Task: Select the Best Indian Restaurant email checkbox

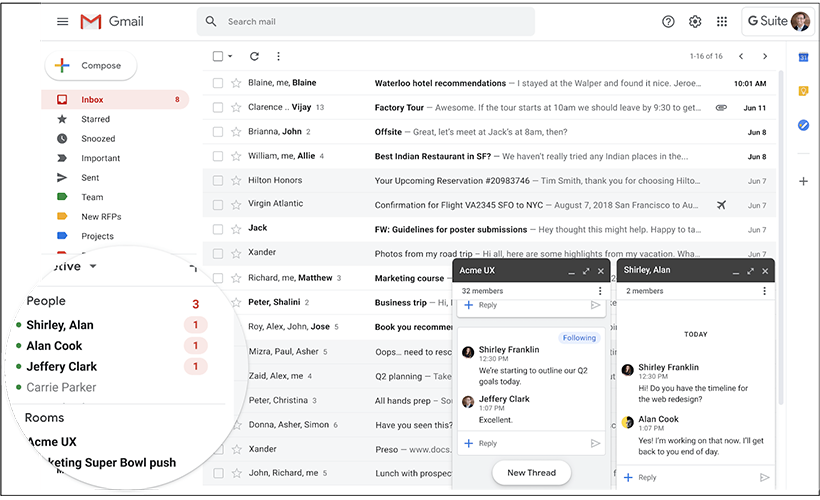Action: 218,156
